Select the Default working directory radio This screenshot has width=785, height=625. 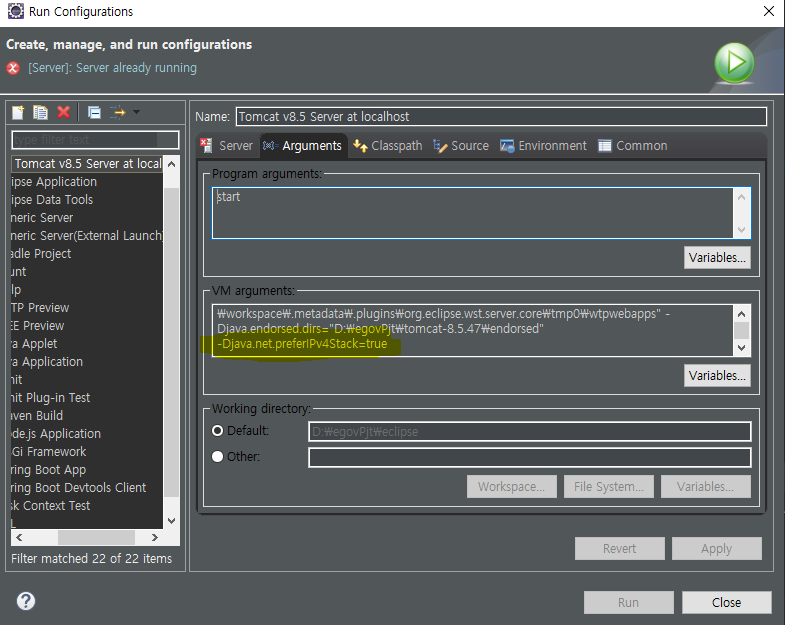tap(217, 431)
